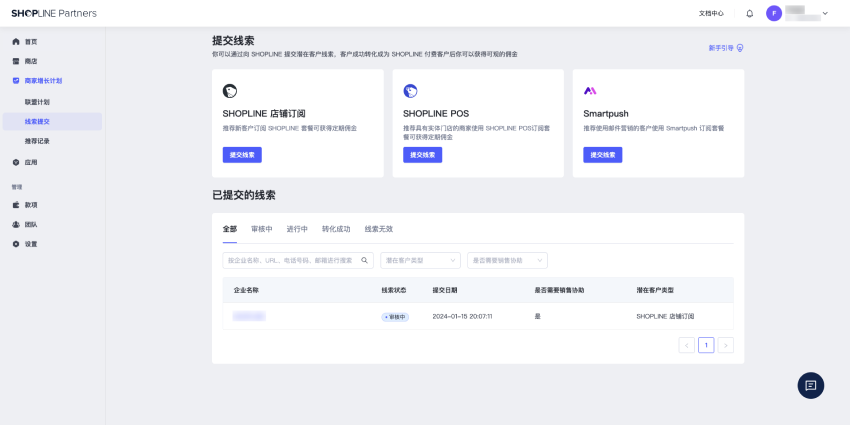850x425 pixels.
Task: Click the 团队 team icon in sidebar
Action: click(x=16, y=224)
